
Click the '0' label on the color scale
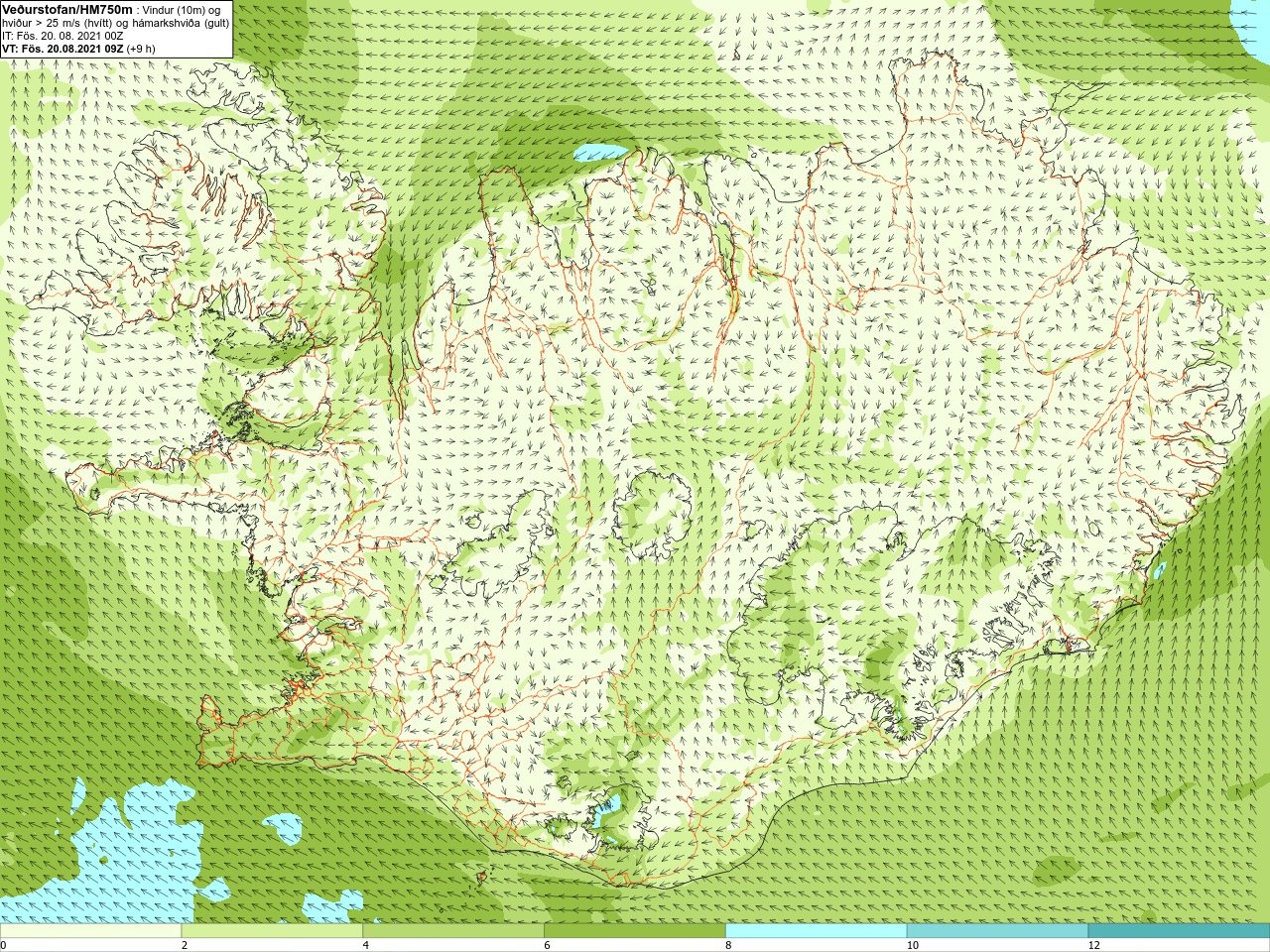(3, 945)
